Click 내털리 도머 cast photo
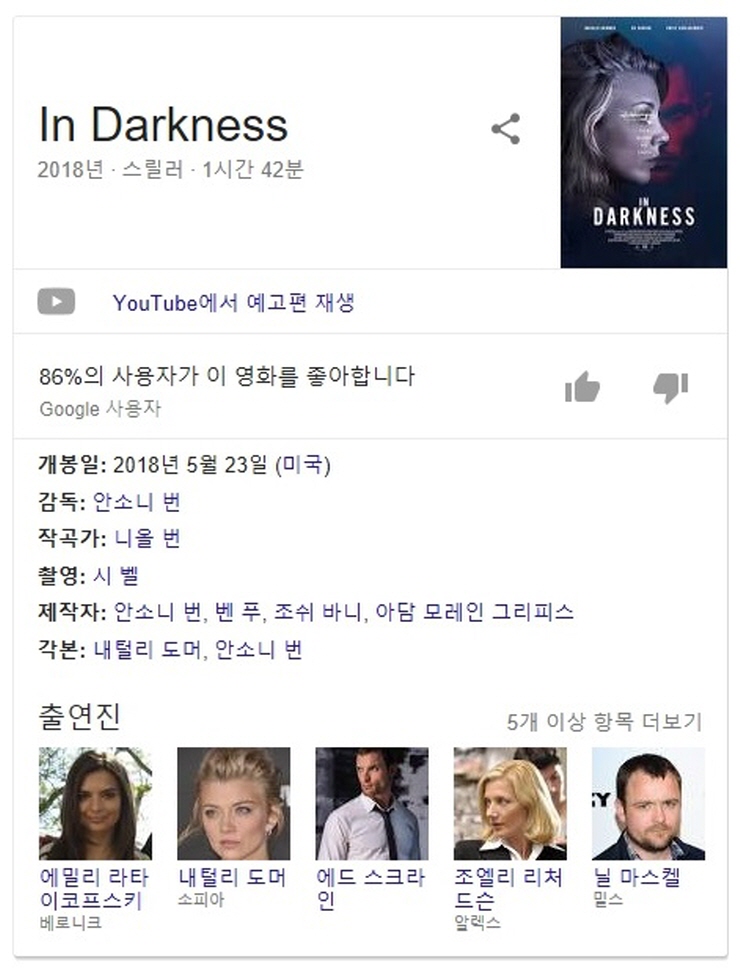 (x=234, y=803)
